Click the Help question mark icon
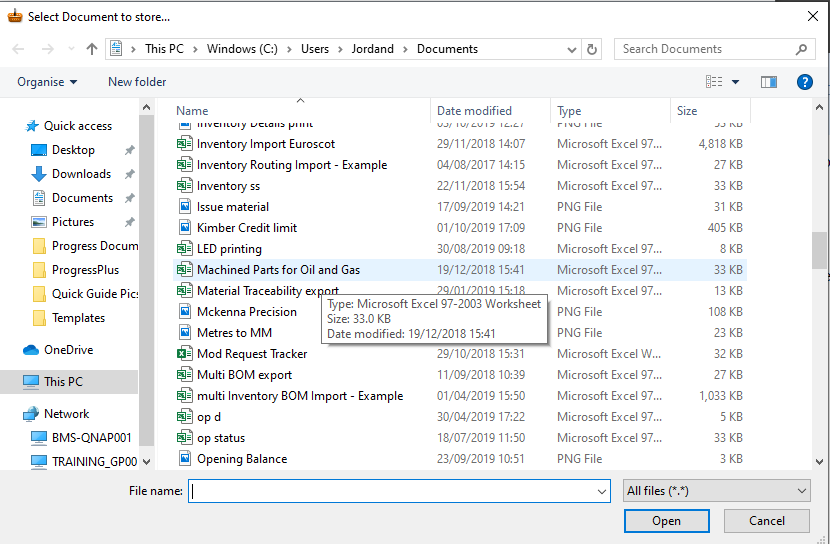 click(803, 82)
